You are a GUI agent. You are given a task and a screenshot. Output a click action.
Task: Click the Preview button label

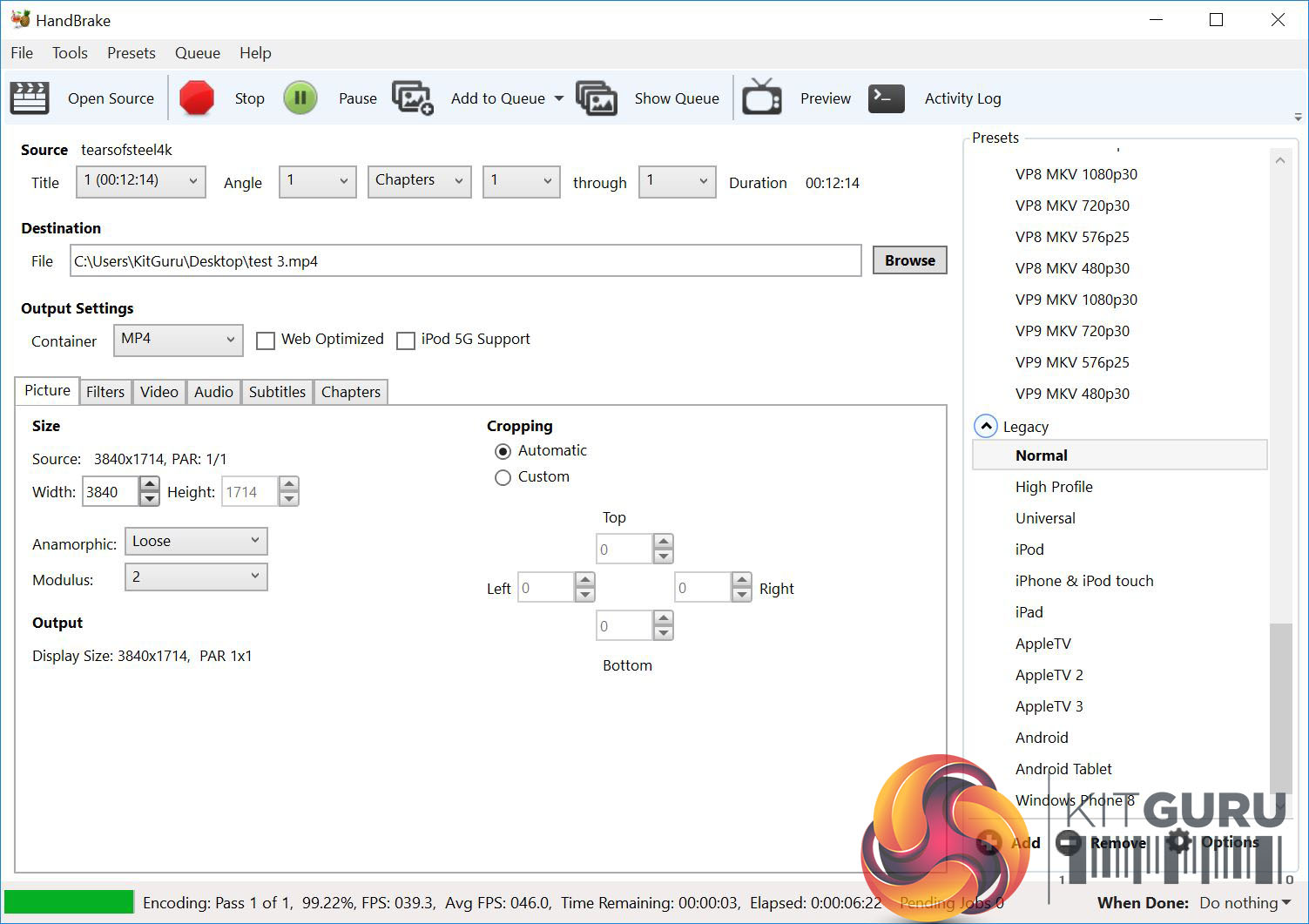[x=826, y=98]
